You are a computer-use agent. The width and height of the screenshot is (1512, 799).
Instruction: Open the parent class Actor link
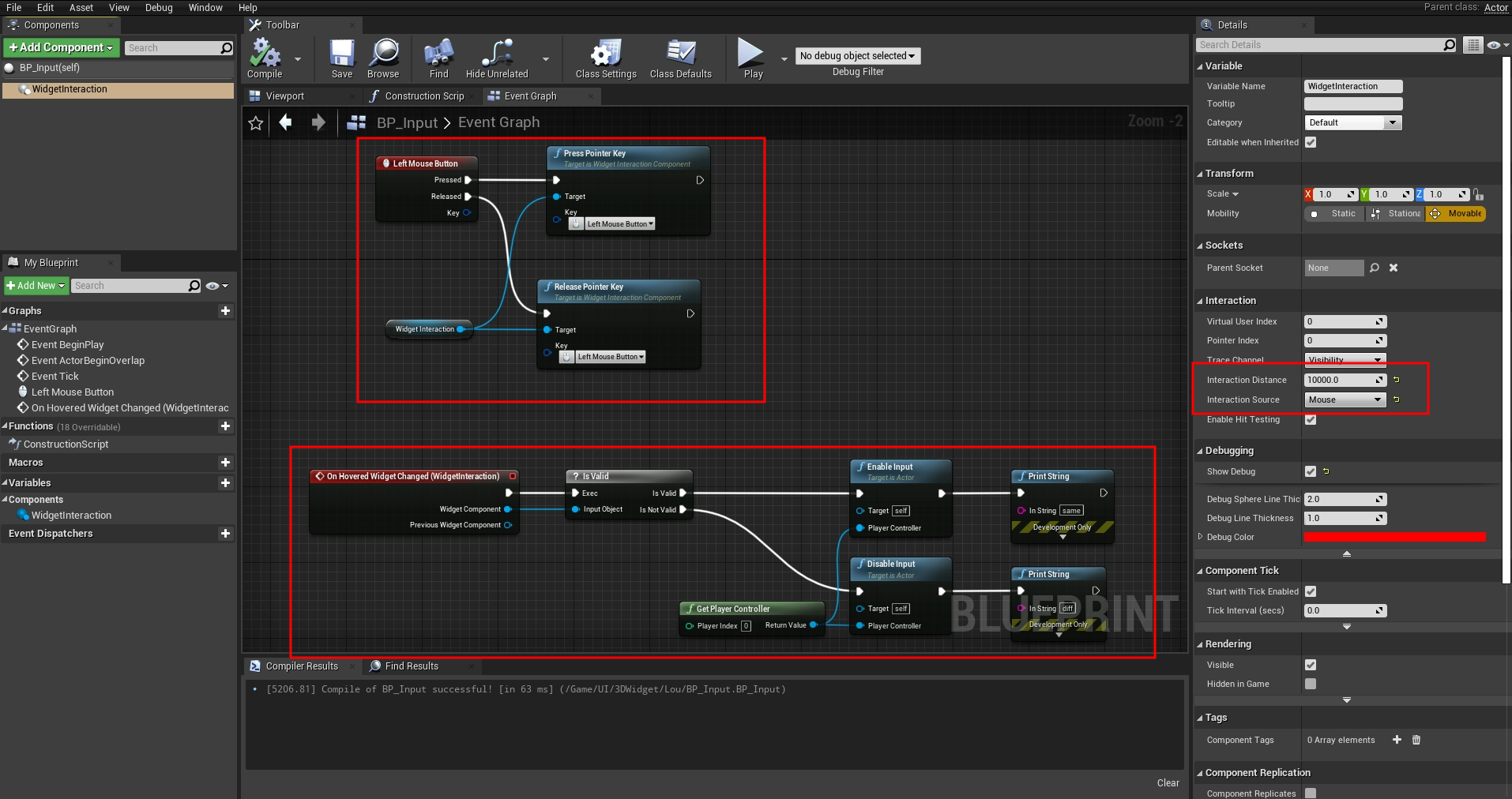(1496, 7)
